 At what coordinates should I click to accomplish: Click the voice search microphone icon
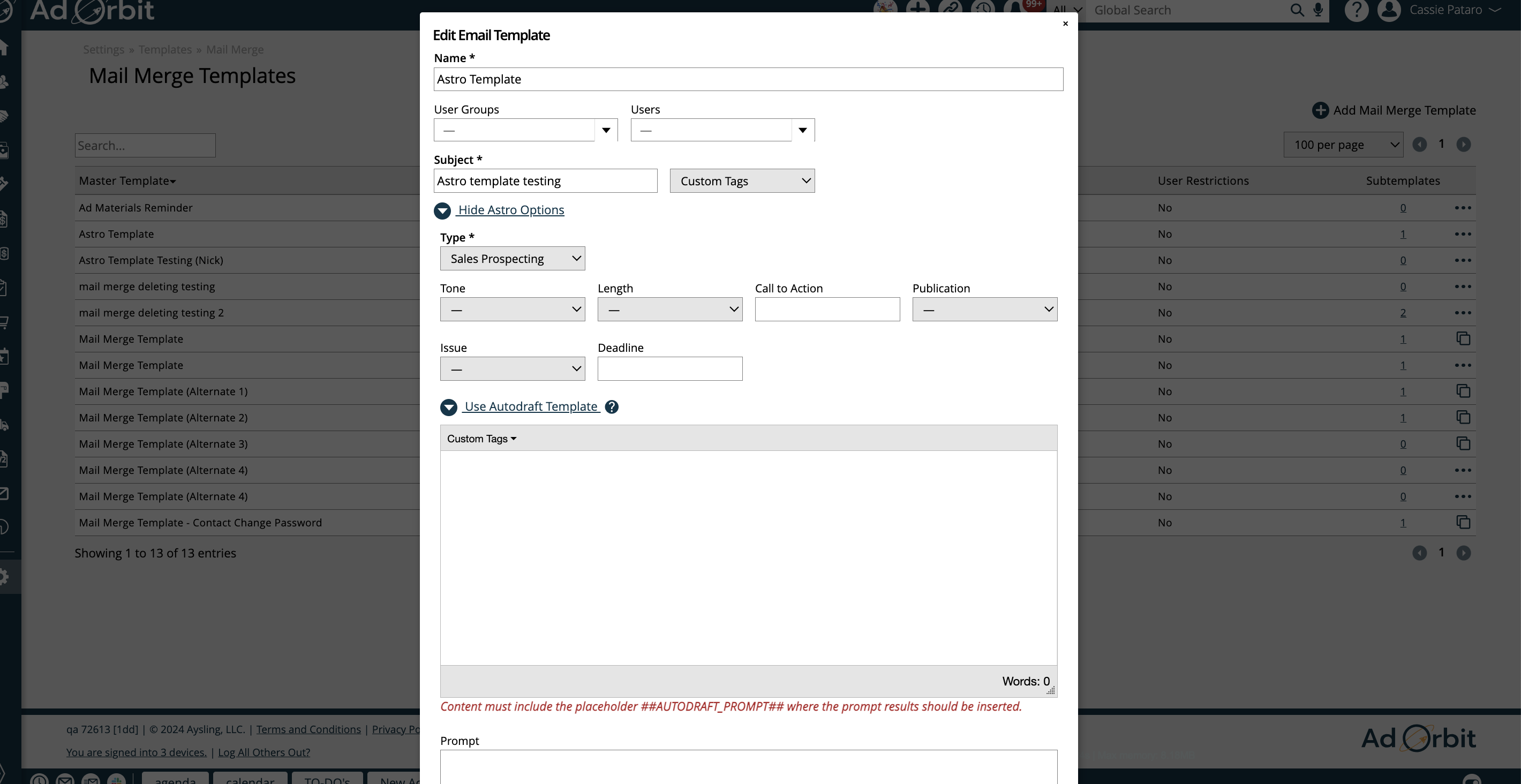[x=1318, y=10]
